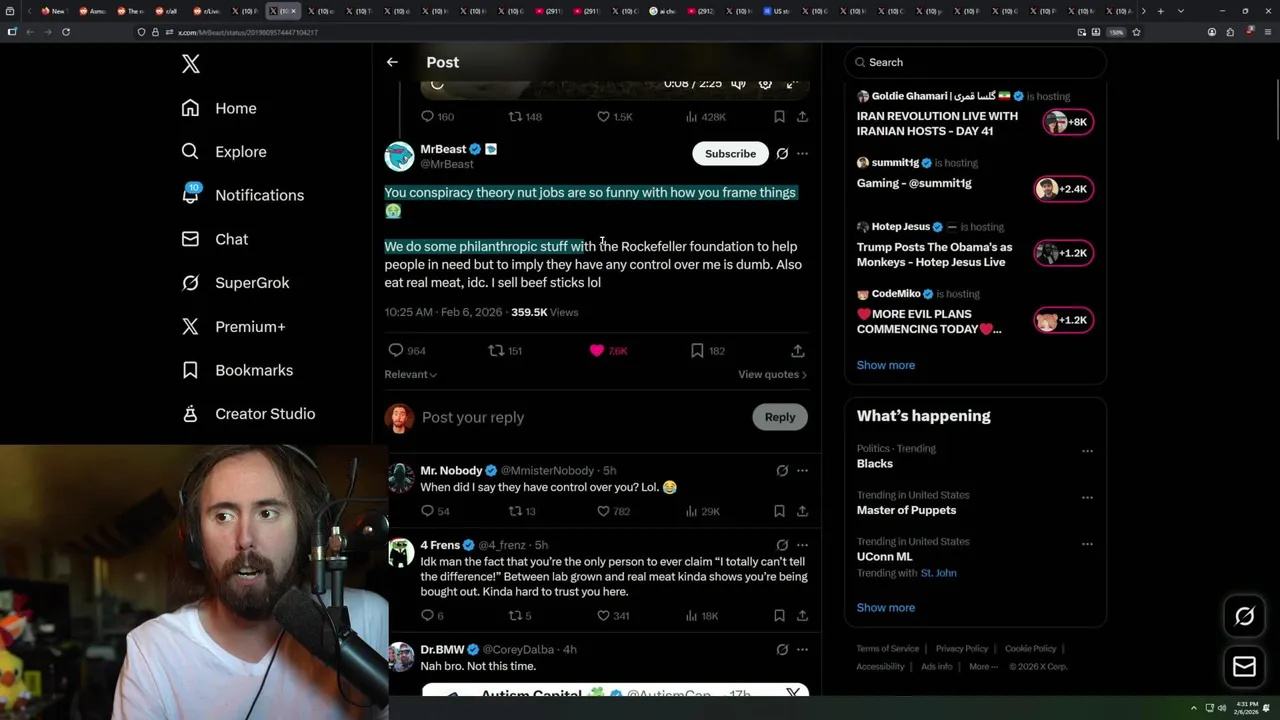Viewport: 1280px width, 720px height.
Task: Share the MrBeast post
Action: point(797,350)
